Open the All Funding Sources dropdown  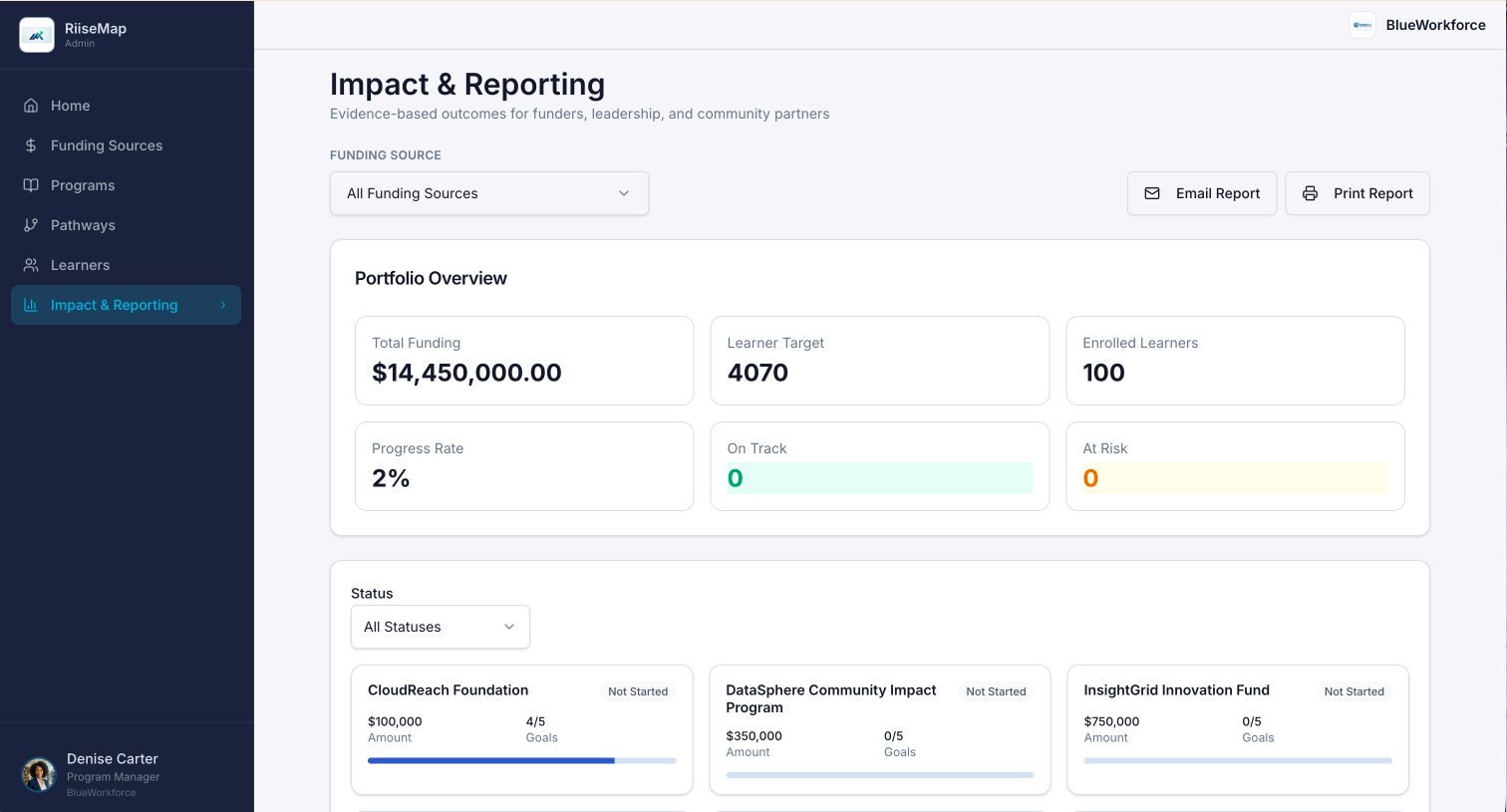[x=489, y=193]
